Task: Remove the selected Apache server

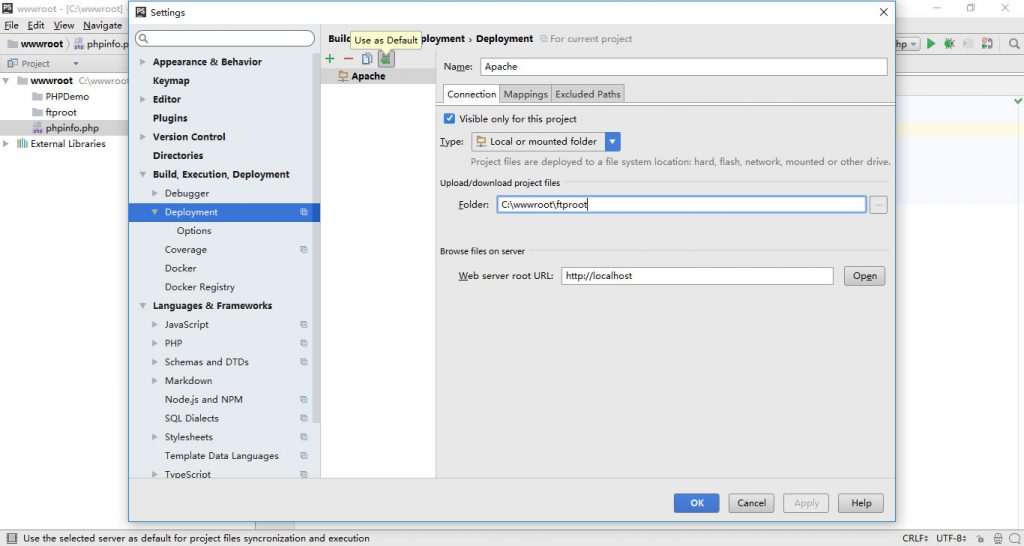Action: click(x=348, y=59)
